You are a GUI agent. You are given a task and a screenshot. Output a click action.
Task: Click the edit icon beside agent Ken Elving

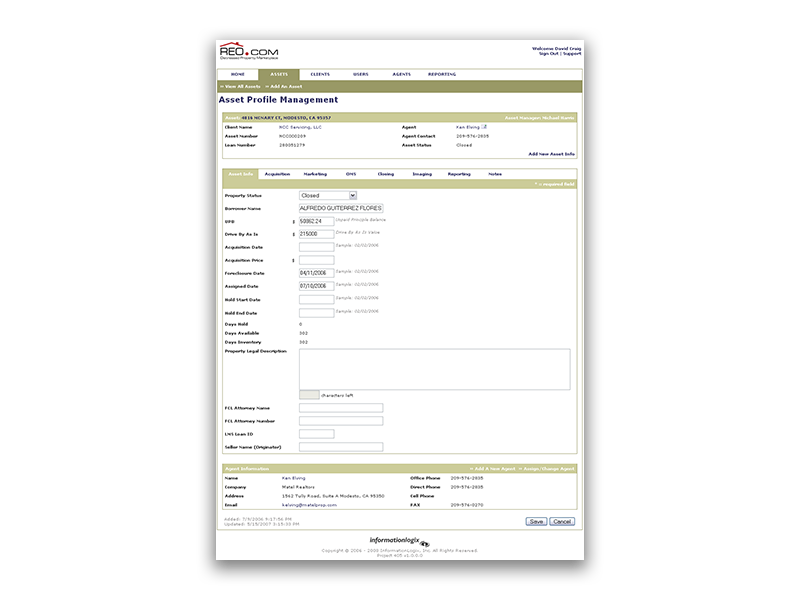(x=485, y=127)
